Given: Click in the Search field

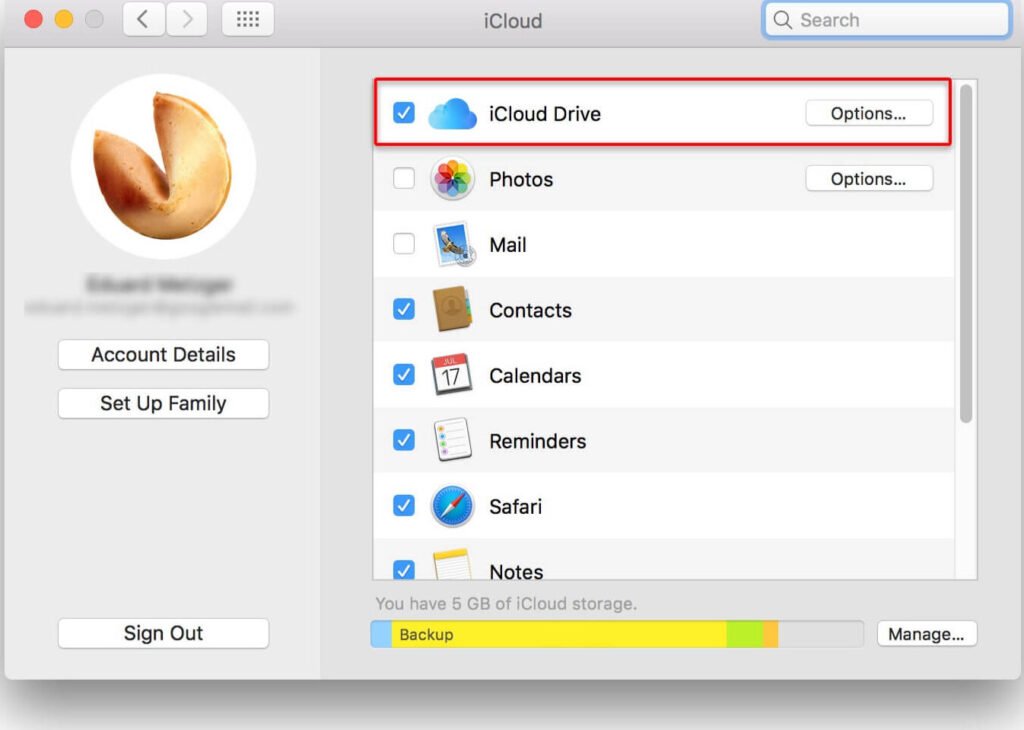Looking at the screenshot, I should pos(887,20).
